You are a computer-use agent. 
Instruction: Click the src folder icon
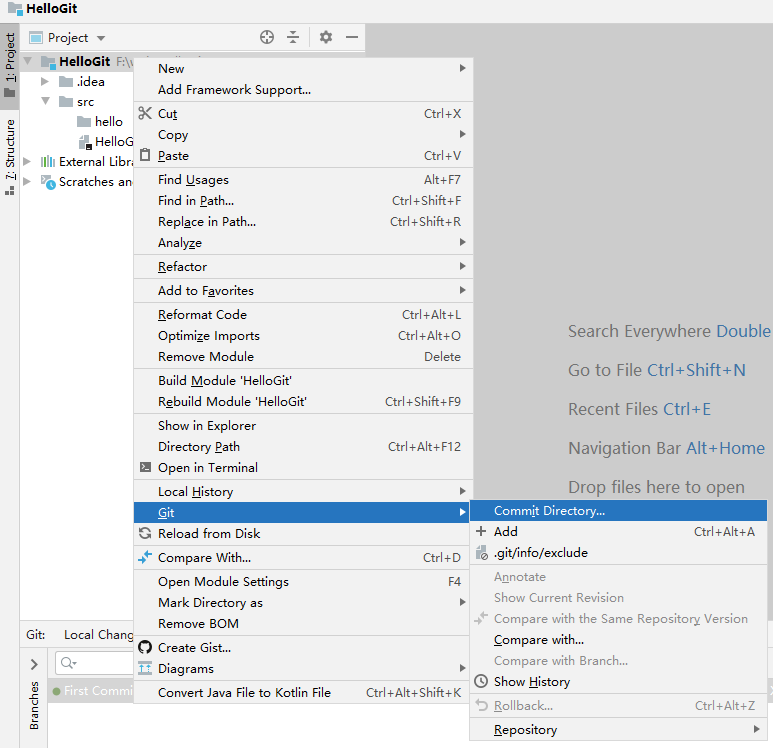click(66, 102)
